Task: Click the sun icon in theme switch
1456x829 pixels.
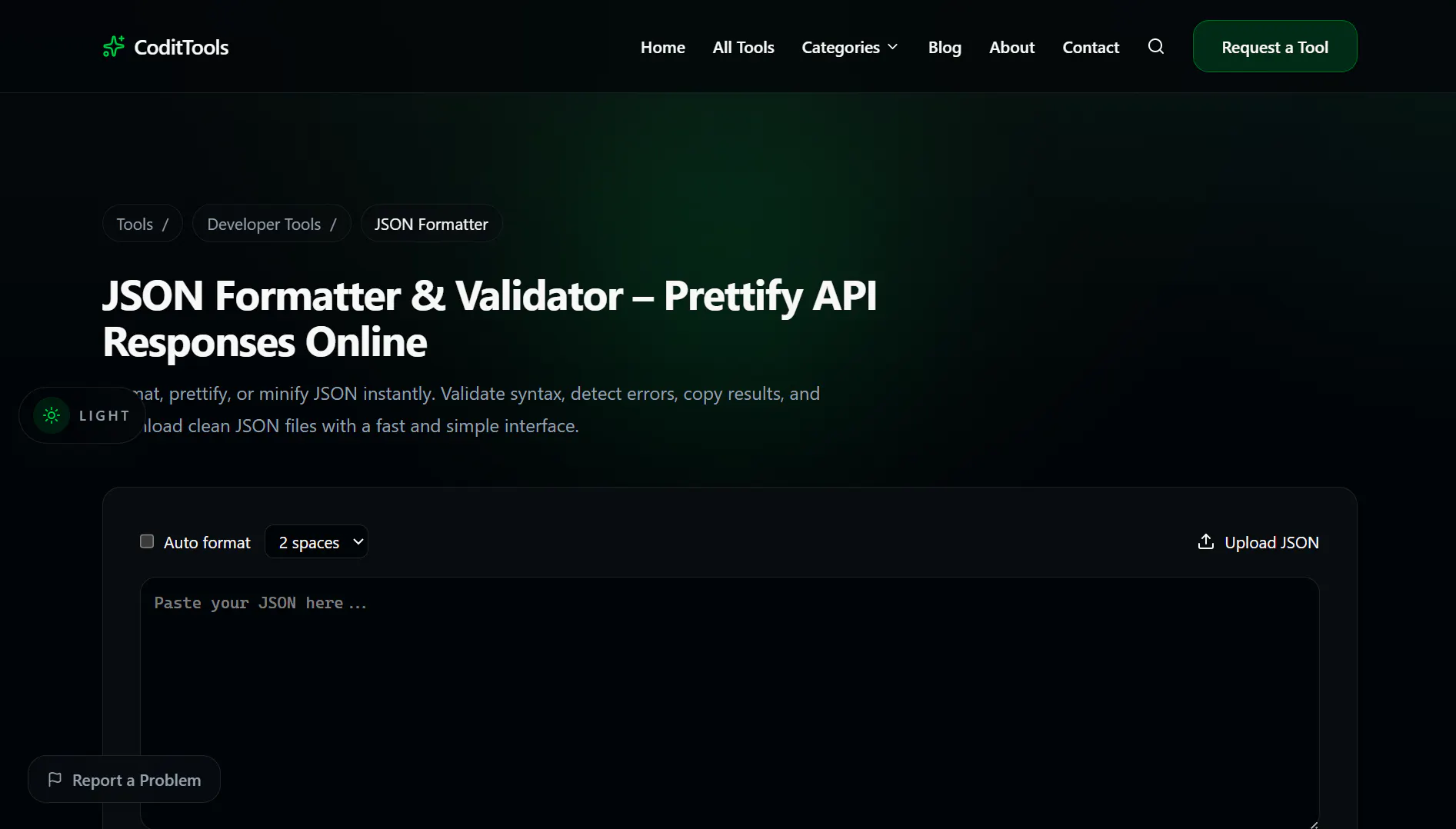Action: (52, 415)
